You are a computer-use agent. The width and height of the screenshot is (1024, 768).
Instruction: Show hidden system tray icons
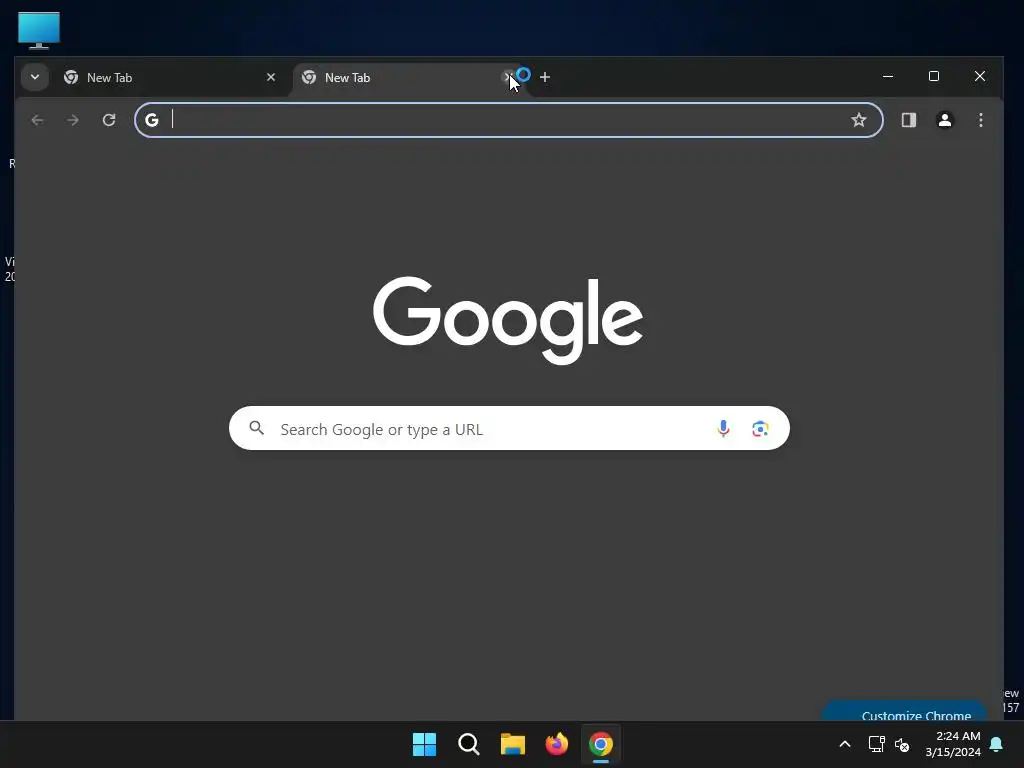844,744
